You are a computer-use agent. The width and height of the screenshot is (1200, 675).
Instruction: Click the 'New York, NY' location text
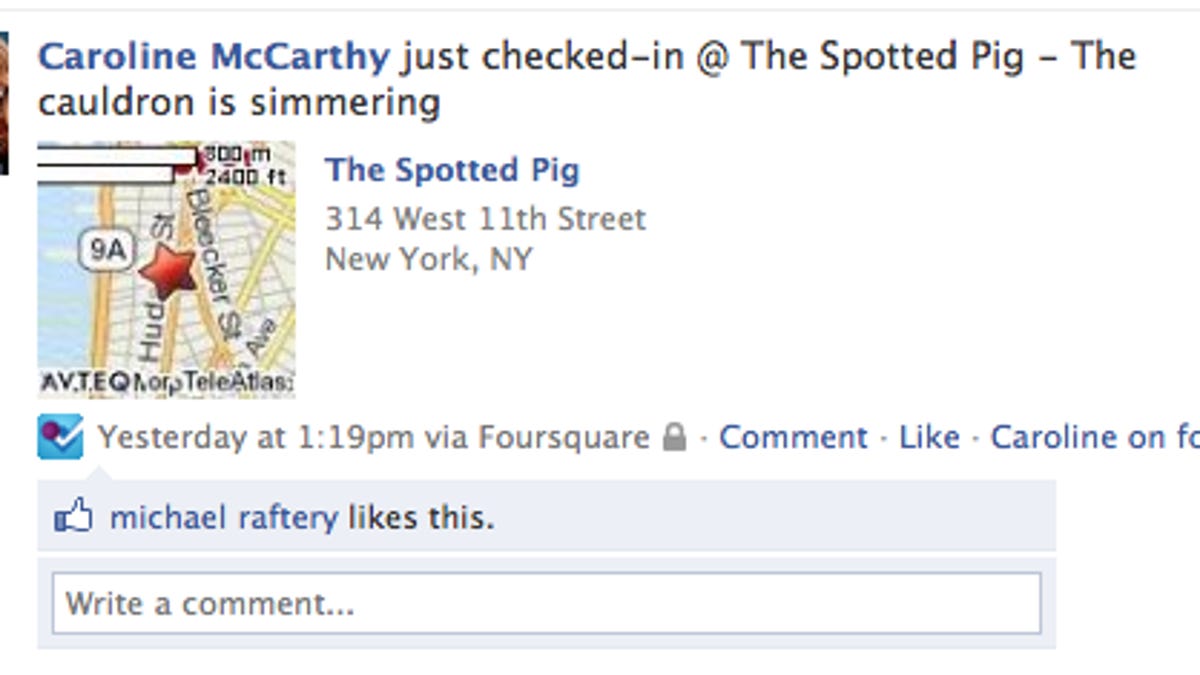(429, 260)
